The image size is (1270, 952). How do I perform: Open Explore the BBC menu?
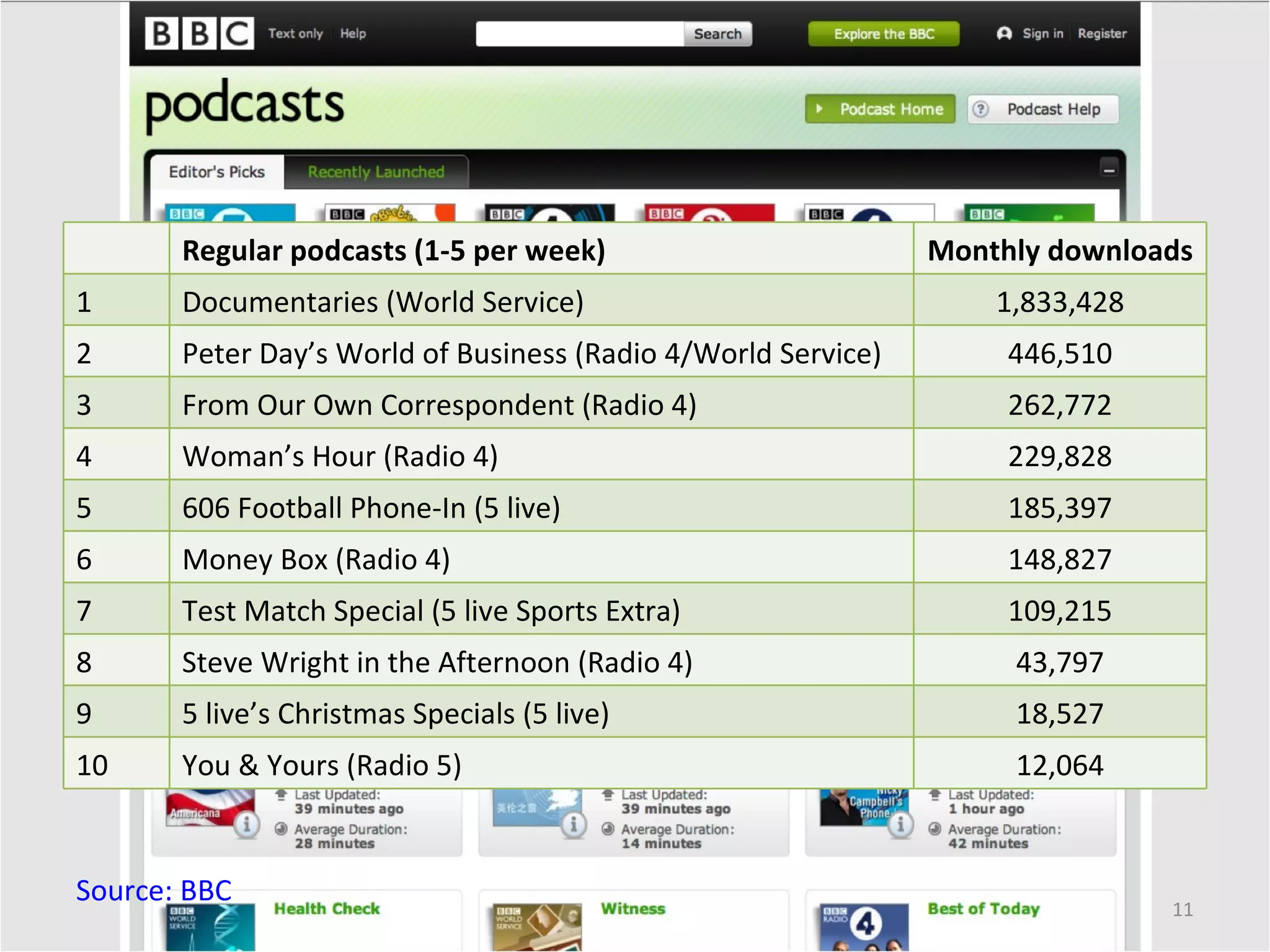pos(884,33)
